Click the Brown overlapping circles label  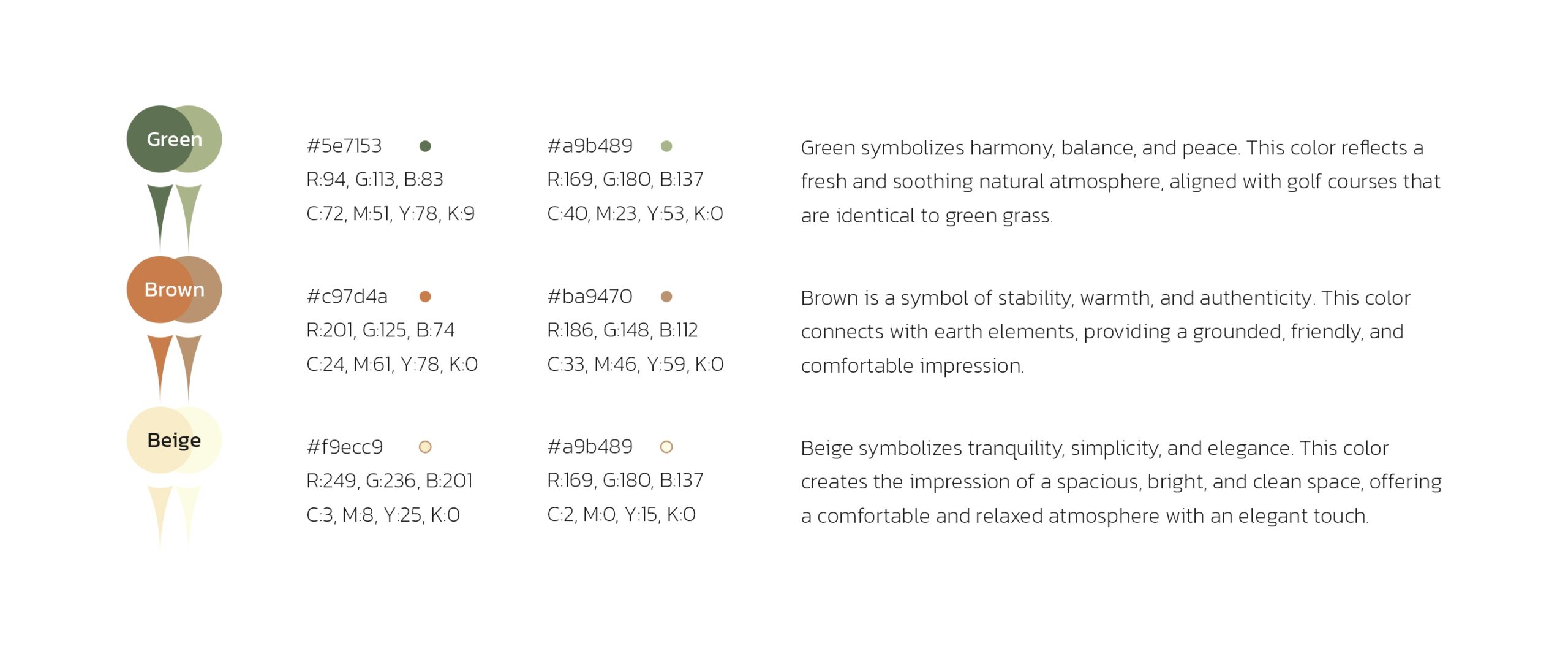(x=174, y=289)
